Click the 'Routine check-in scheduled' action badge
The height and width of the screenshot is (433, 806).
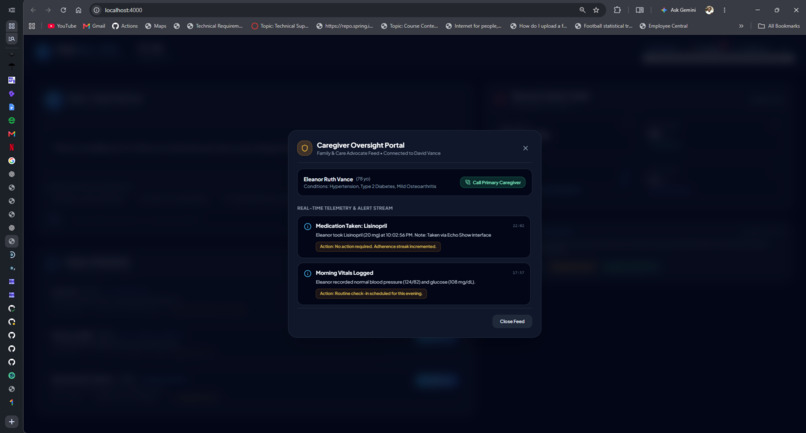(371, 294)
